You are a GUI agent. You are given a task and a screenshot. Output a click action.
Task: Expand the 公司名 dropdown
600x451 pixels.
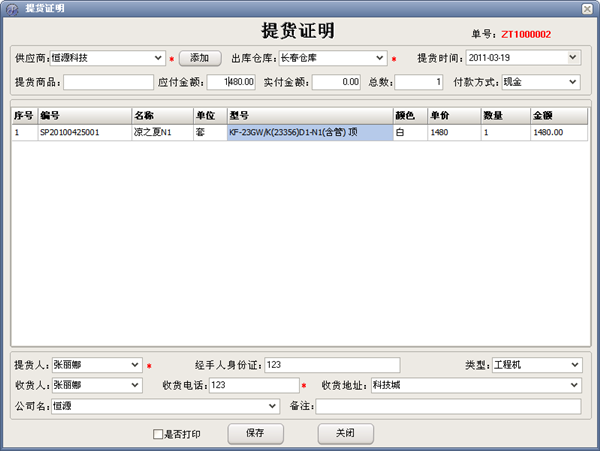click(272, 406)
